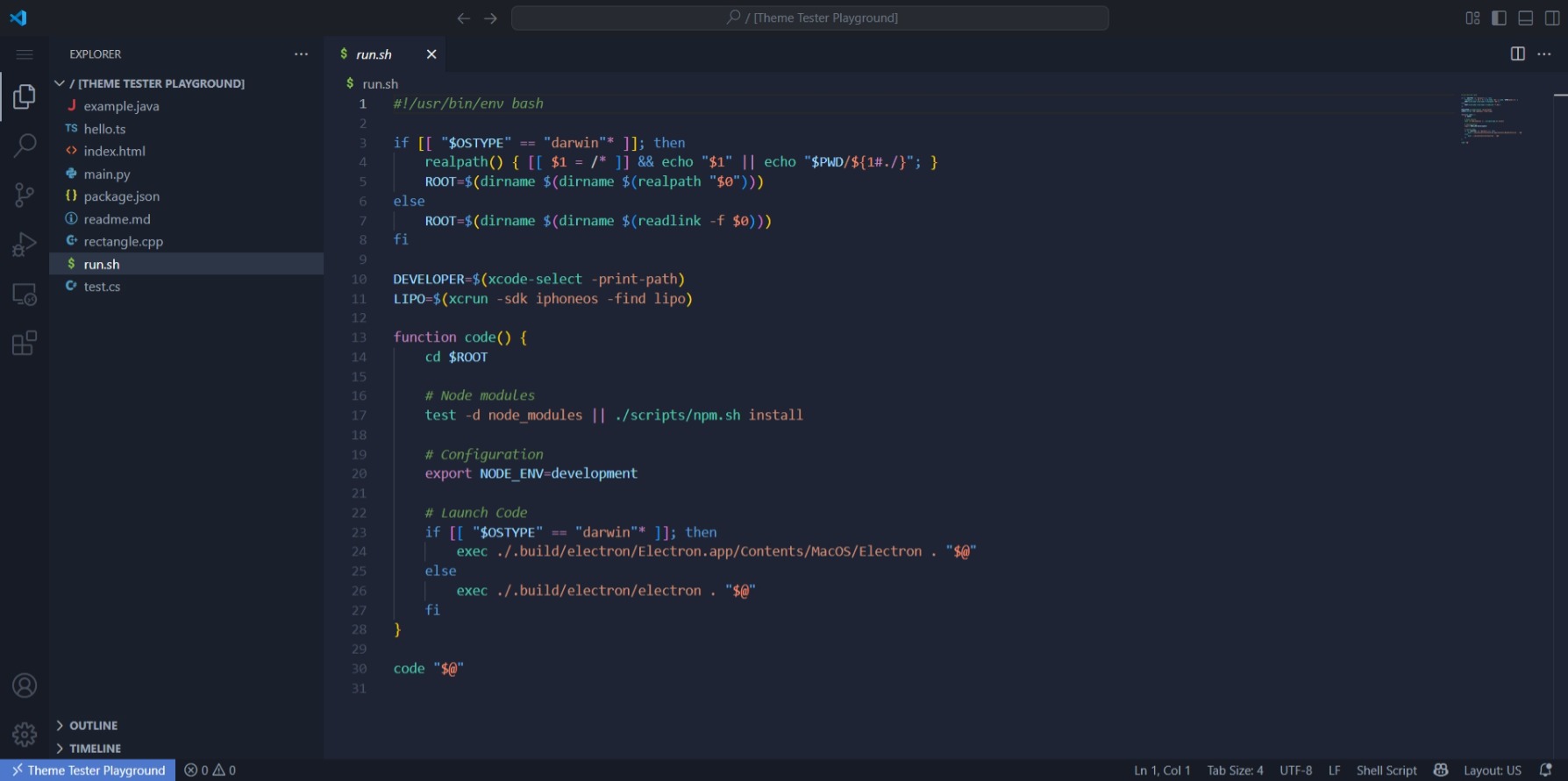Open the Run and Debug view
The width and height of the screenshot is (1568, 781).
point(25,245)
